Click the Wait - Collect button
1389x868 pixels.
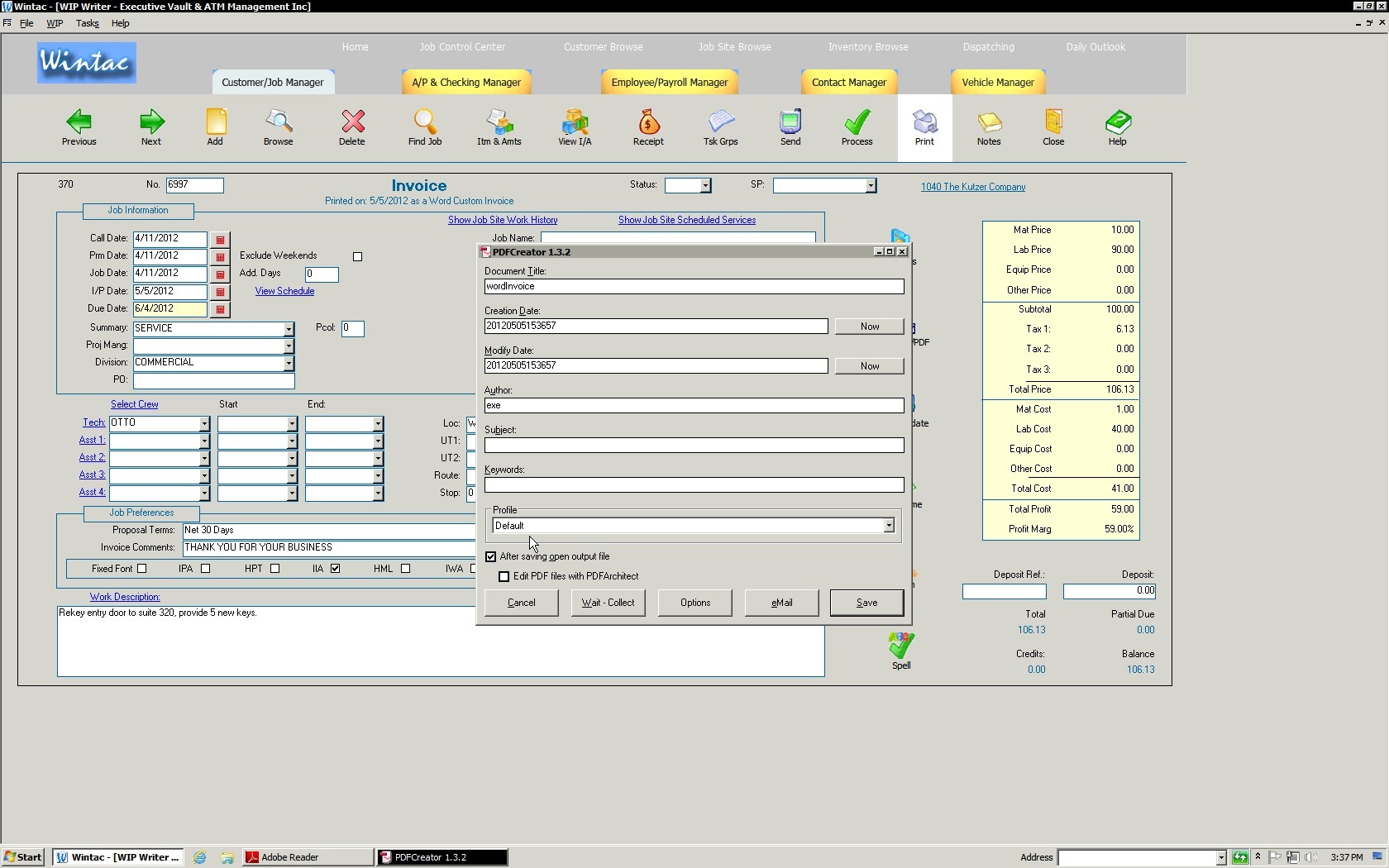[x=608, y=603]
